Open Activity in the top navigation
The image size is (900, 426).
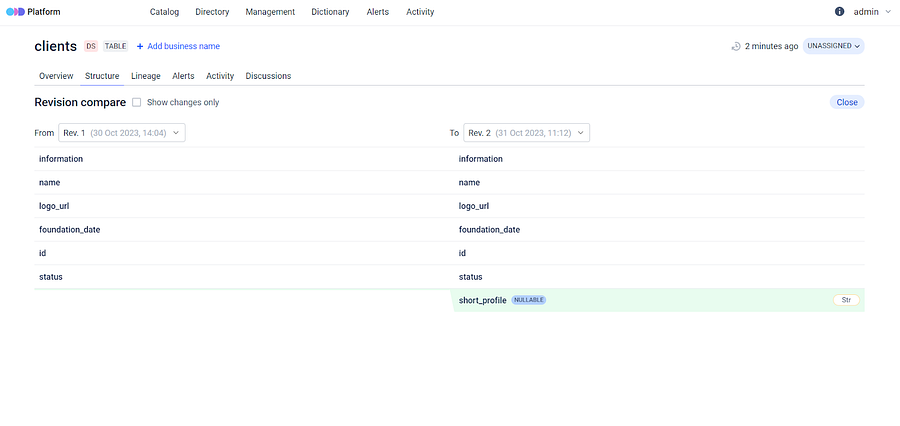point(420,11)
